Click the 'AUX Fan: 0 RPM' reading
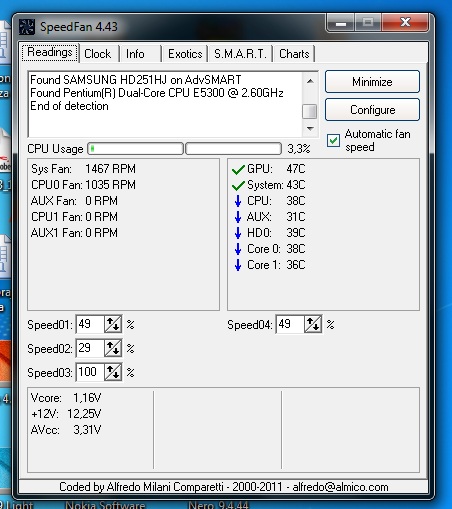This screenshot has height=509, width=452. pyautogui.click(x=74, y=201)
